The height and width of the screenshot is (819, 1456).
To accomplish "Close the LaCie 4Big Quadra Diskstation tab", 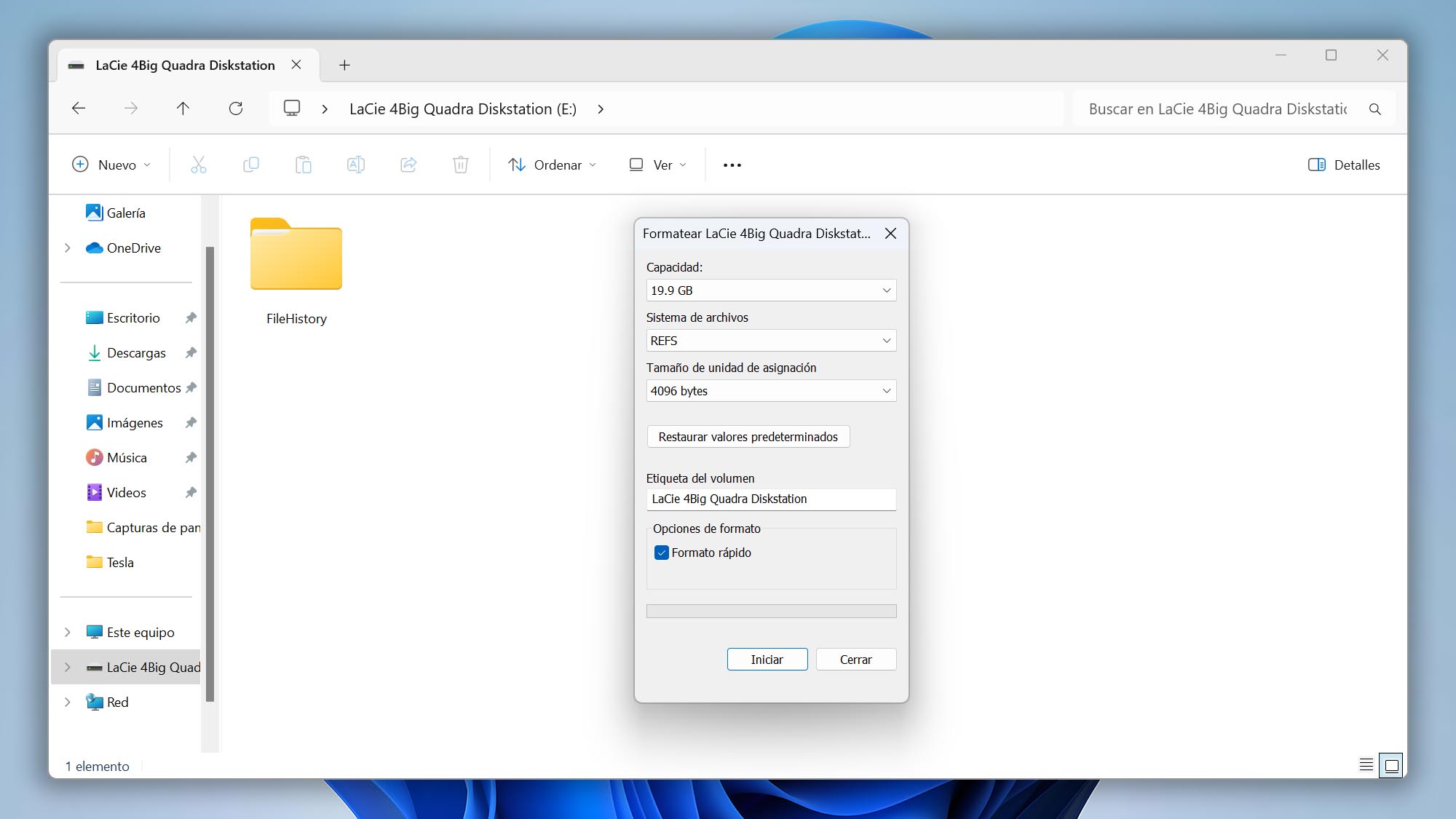I will coord(296,65).
